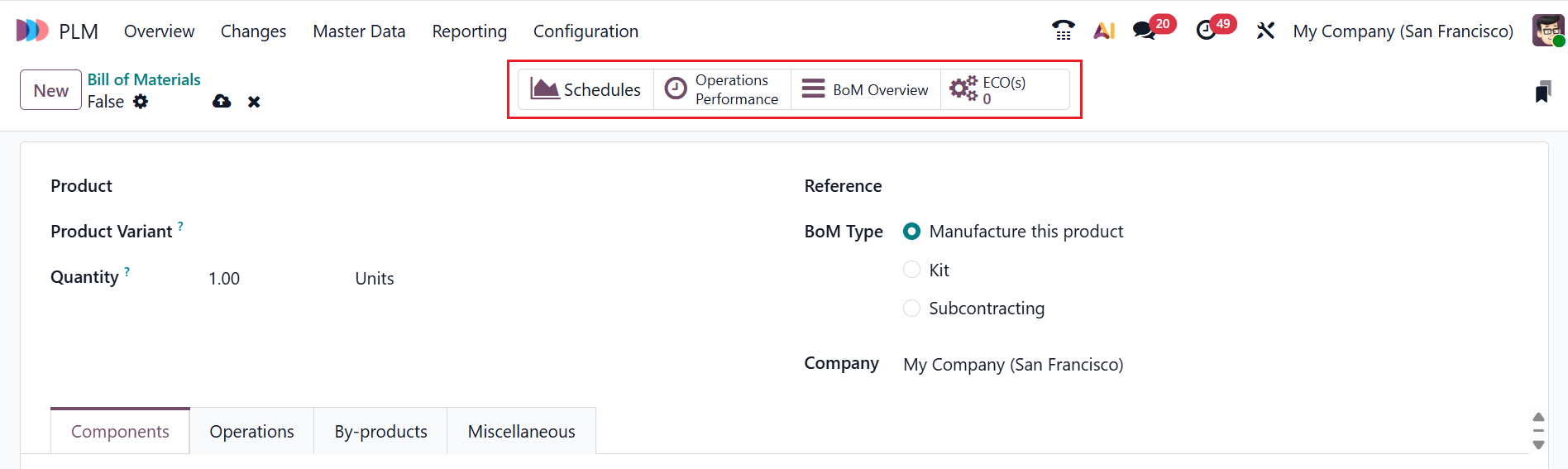This screenshot has width=1568, height=469.
Task: Switch to the Operations tab
Action: coord(251,431)
